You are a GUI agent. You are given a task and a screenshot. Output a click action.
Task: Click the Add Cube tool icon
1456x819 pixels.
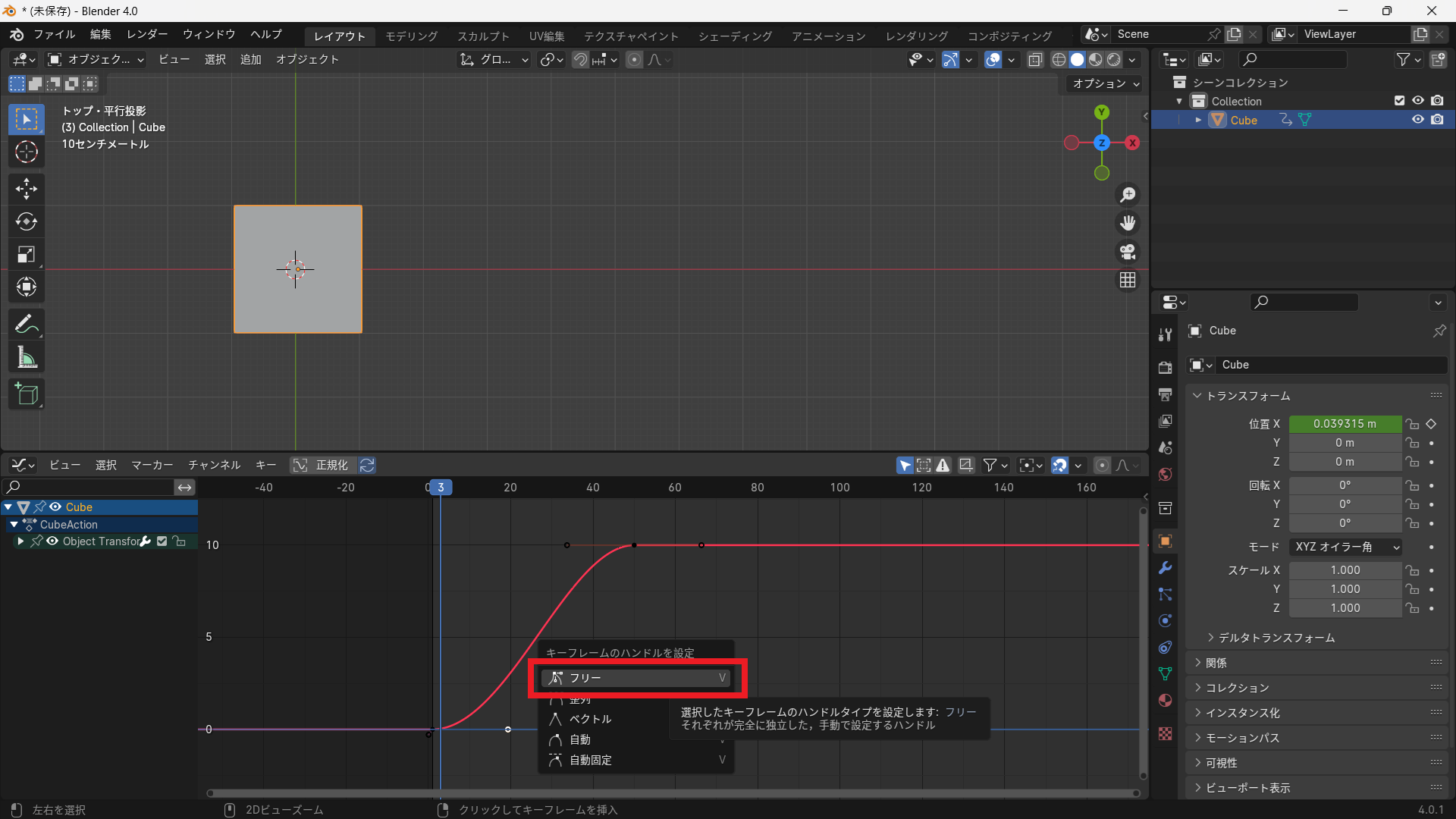pyautogui.click(x=27, y=394)
